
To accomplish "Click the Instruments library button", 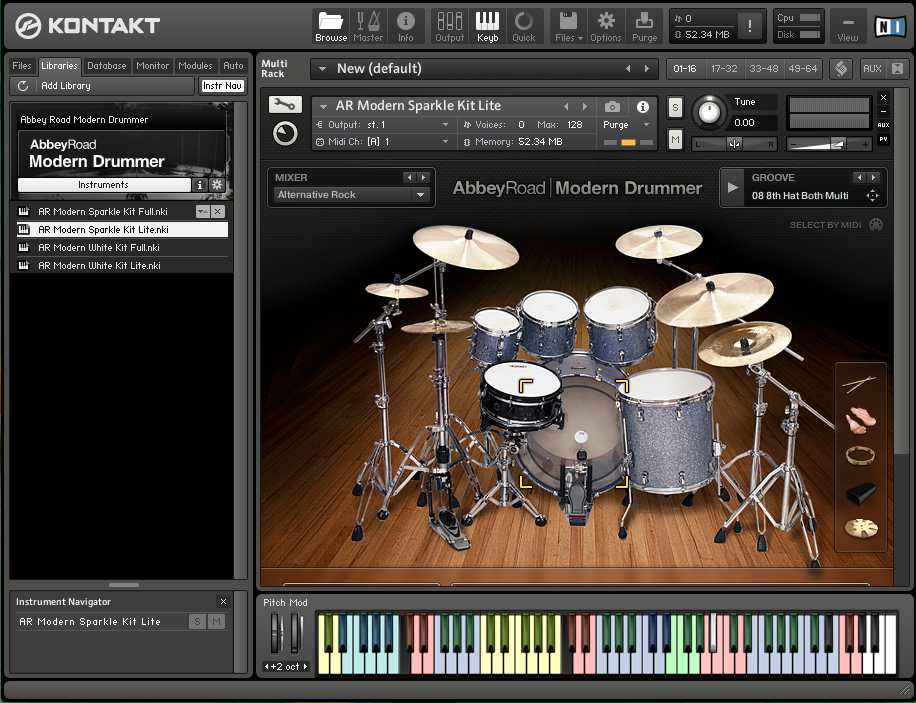I will coord(103,185).
